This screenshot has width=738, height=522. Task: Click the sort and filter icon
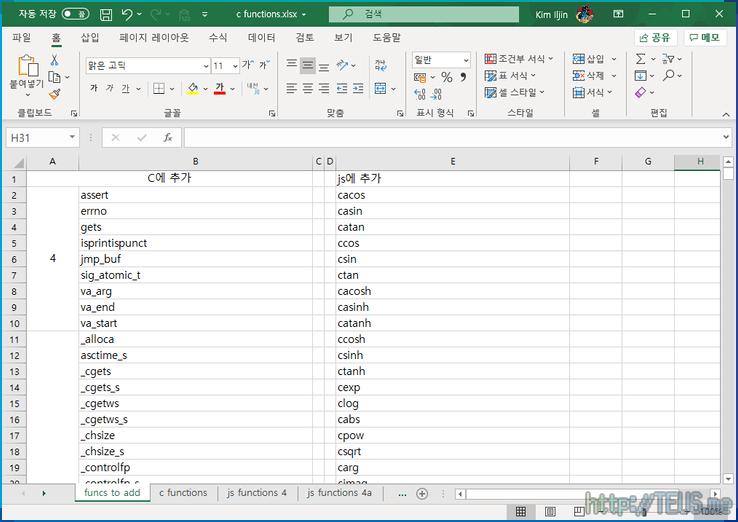668,59
